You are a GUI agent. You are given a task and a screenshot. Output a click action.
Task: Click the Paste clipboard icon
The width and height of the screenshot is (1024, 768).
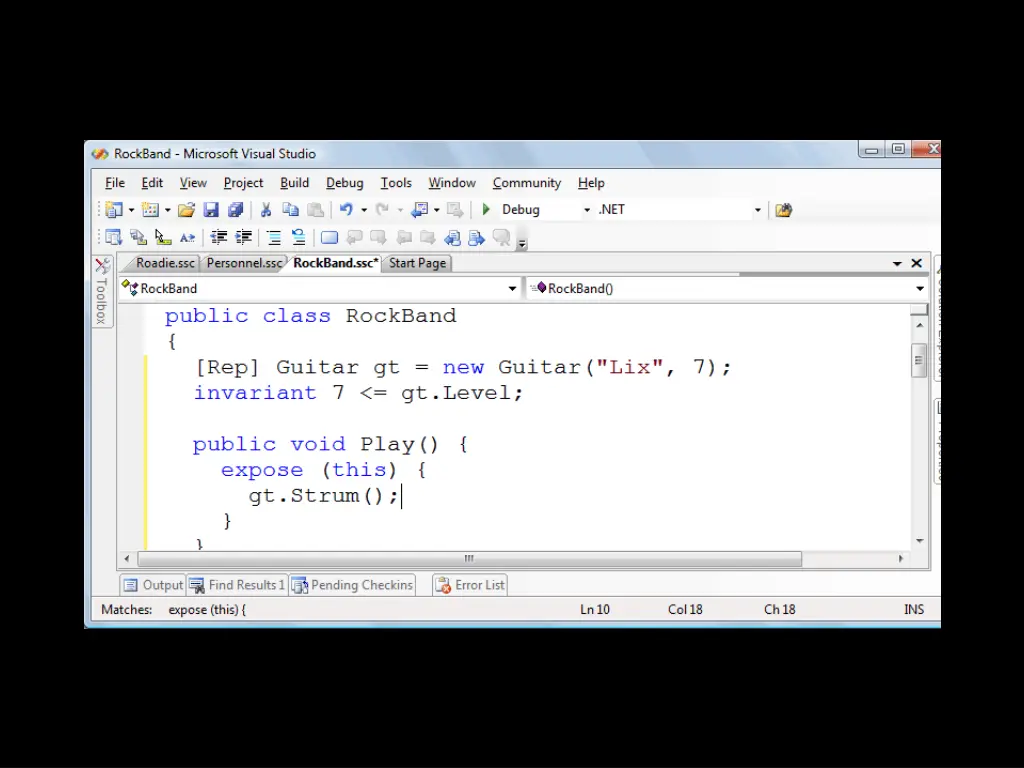click(x=315, y=210)
